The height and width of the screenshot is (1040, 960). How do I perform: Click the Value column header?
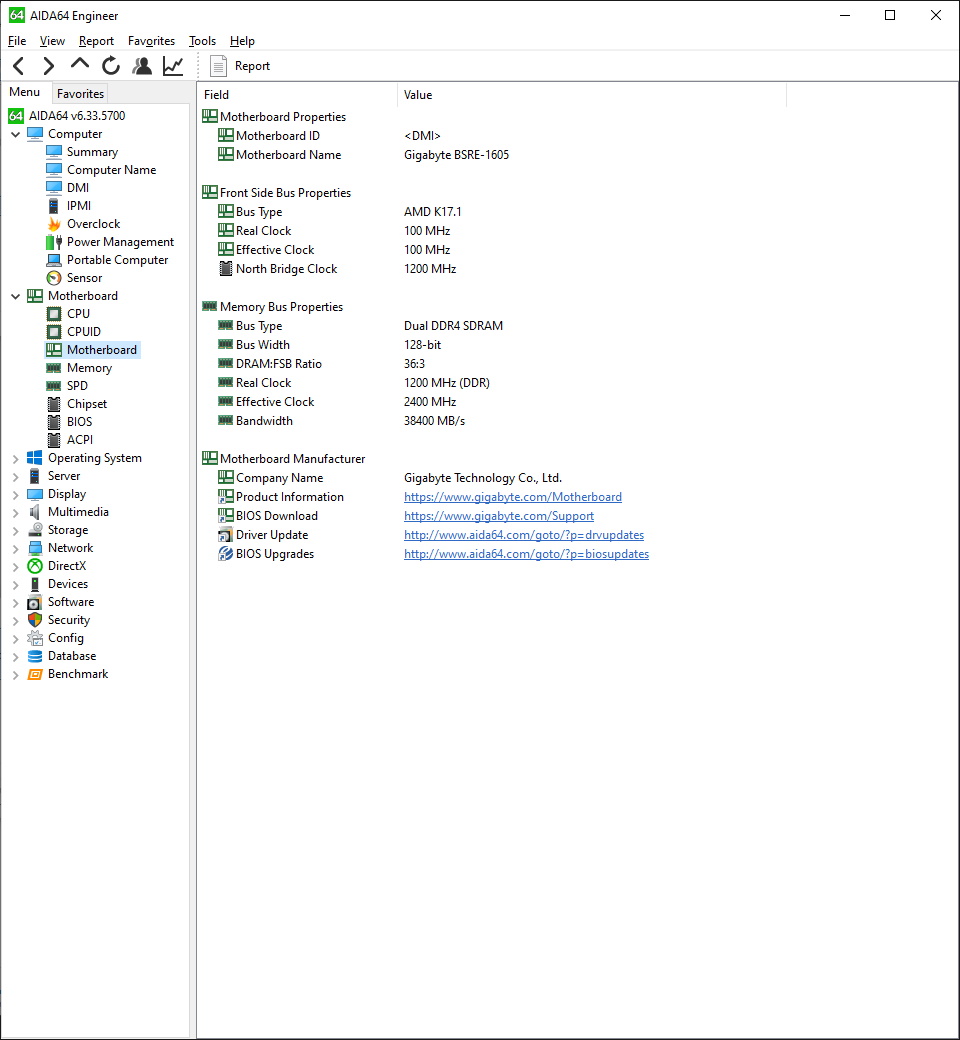coord(592,95)
